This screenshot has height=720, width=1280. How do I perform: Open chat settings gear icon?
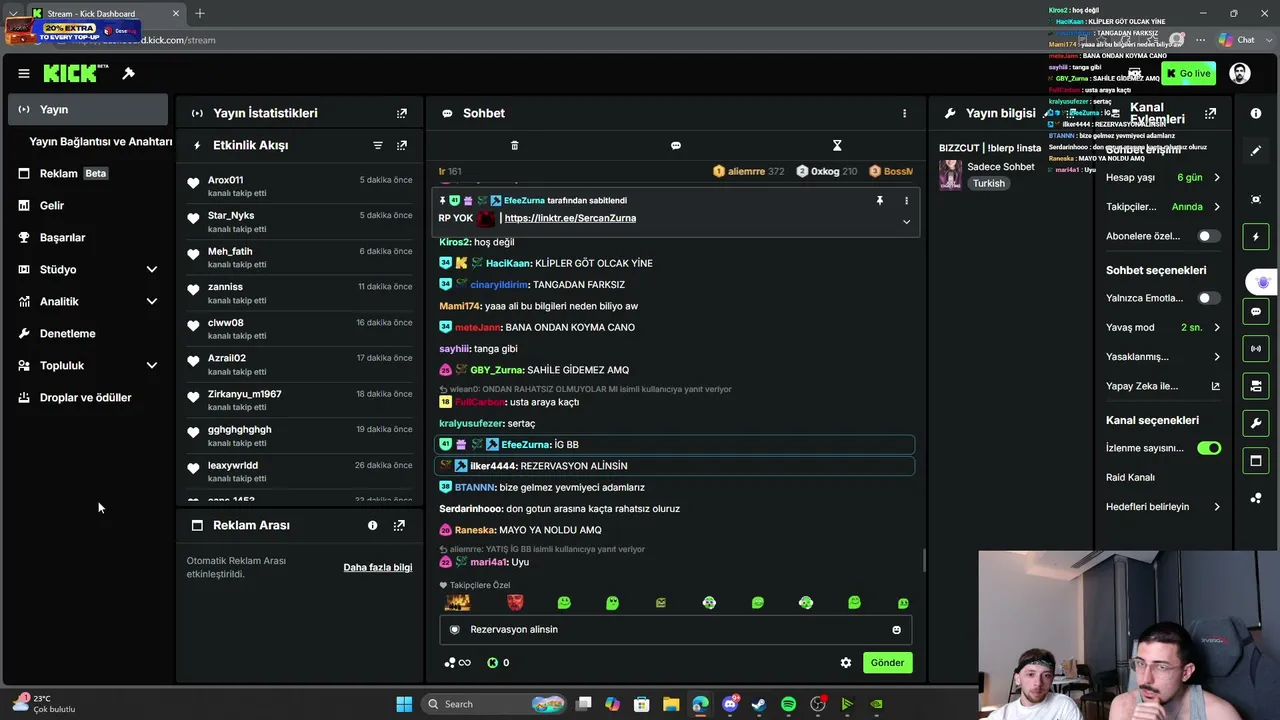coord(846,663)
